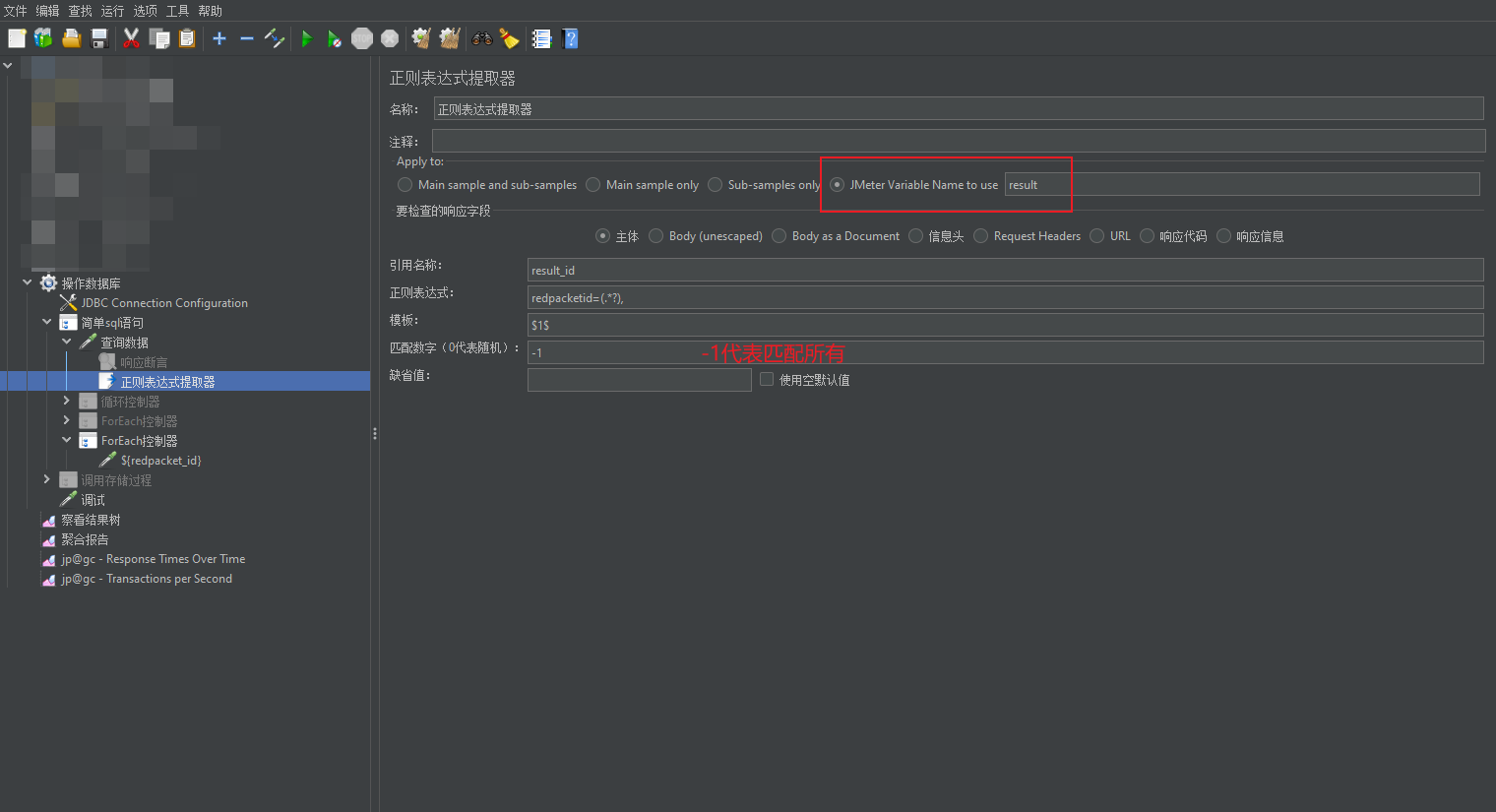1496x812 pixels.
Task: Select Request Headers radio button
Action: 980,236
